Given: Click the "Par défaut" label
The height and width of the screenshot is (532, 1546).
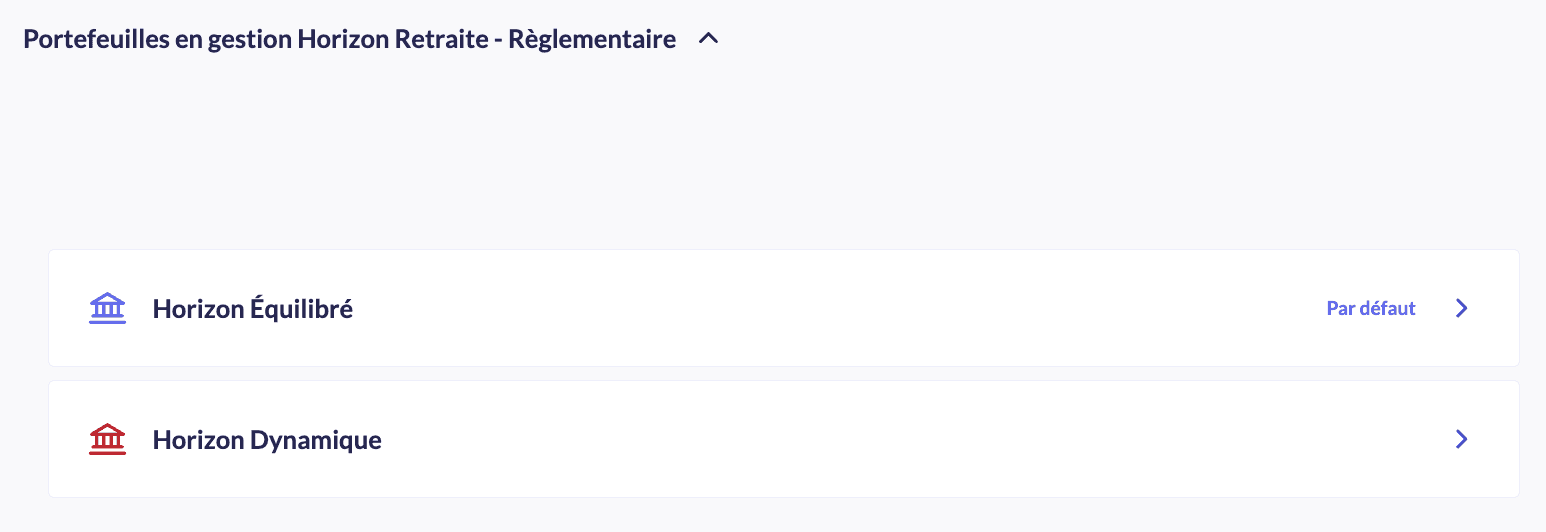Looking at the screenshot, I should pos(1371,308).
